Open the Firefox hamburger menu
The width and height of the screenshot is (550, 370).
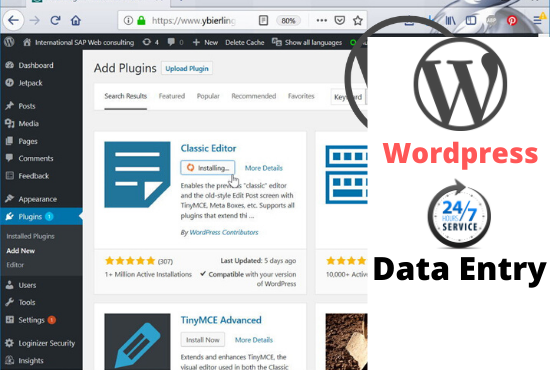[537, 20]
